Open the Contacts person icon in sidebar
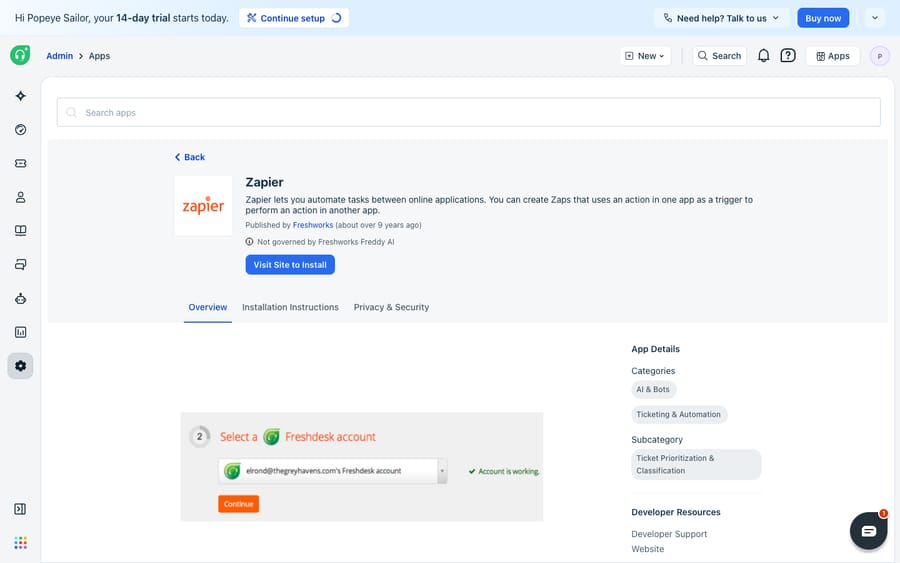The image size is (900, 563). click(x=21, y=197)
